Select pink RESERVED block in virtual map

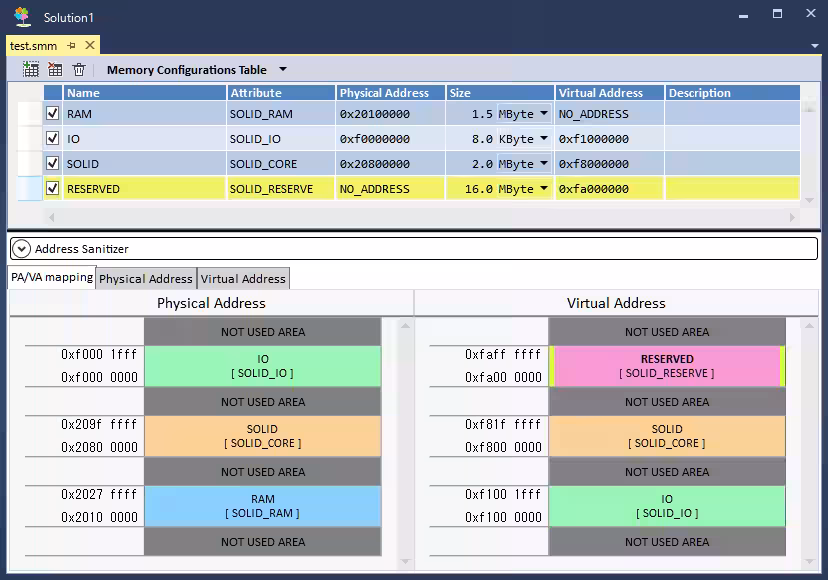(667, 366)
